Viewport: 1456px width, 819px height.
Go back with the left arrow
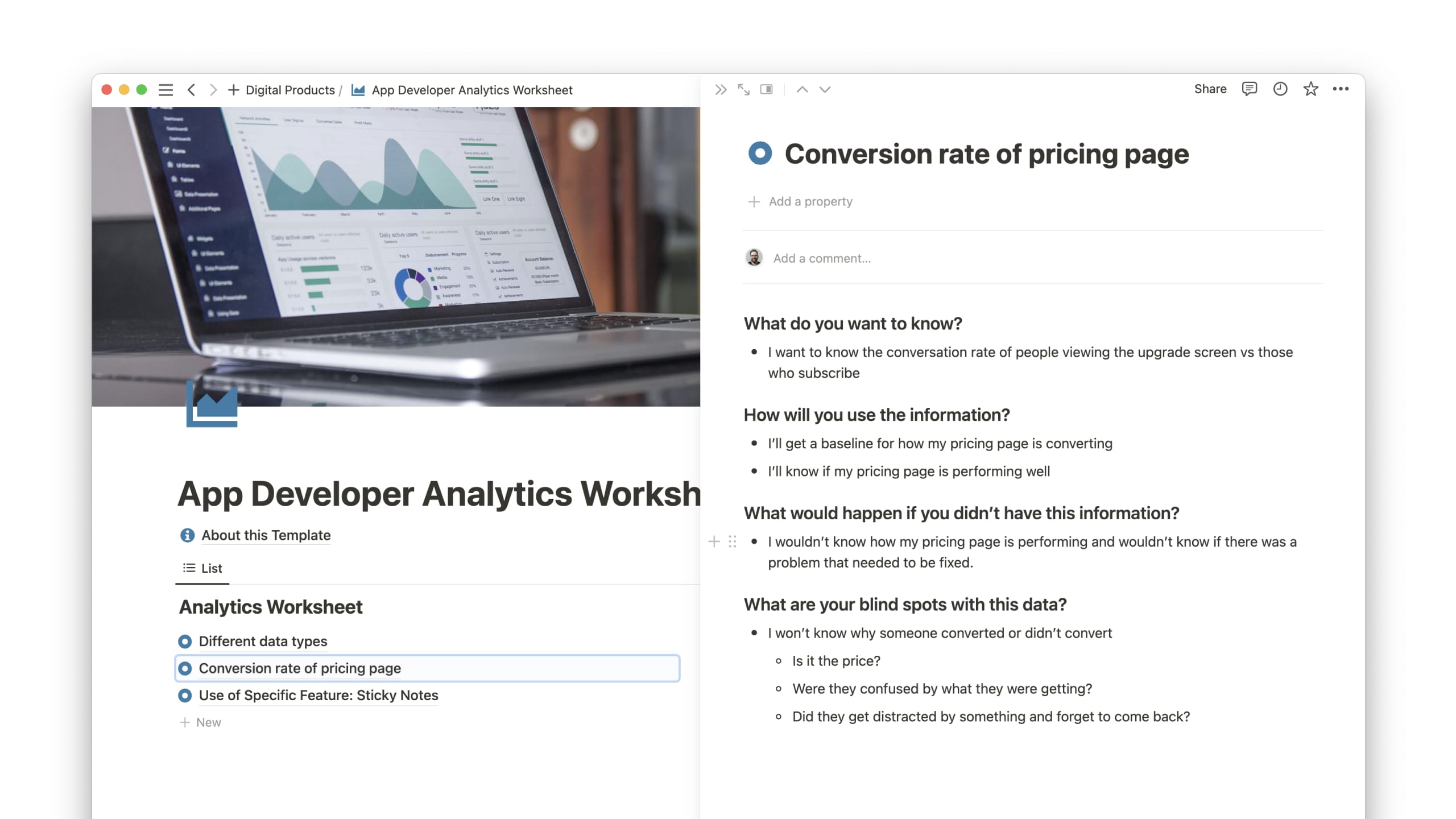[x=192, y=90]
